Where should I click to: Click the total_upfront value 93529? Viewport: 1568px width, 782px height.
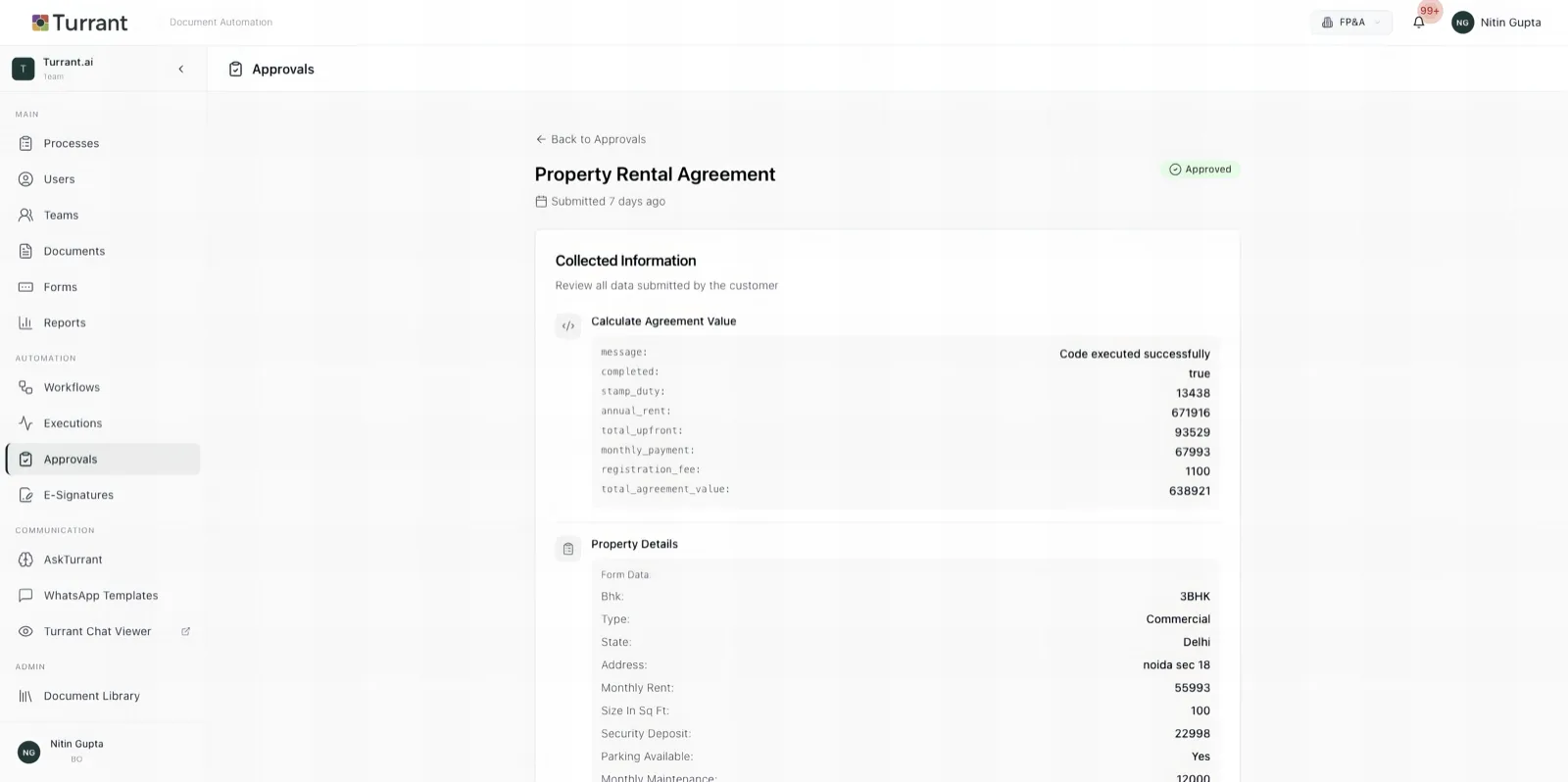click(x=1193, y=432)
